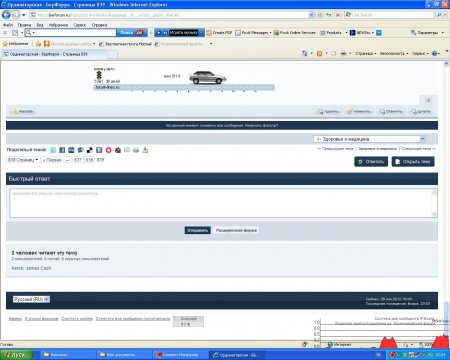The image size is (450, 360).
Task: Click the Расширенная форма button
Action: coord(236,230)
